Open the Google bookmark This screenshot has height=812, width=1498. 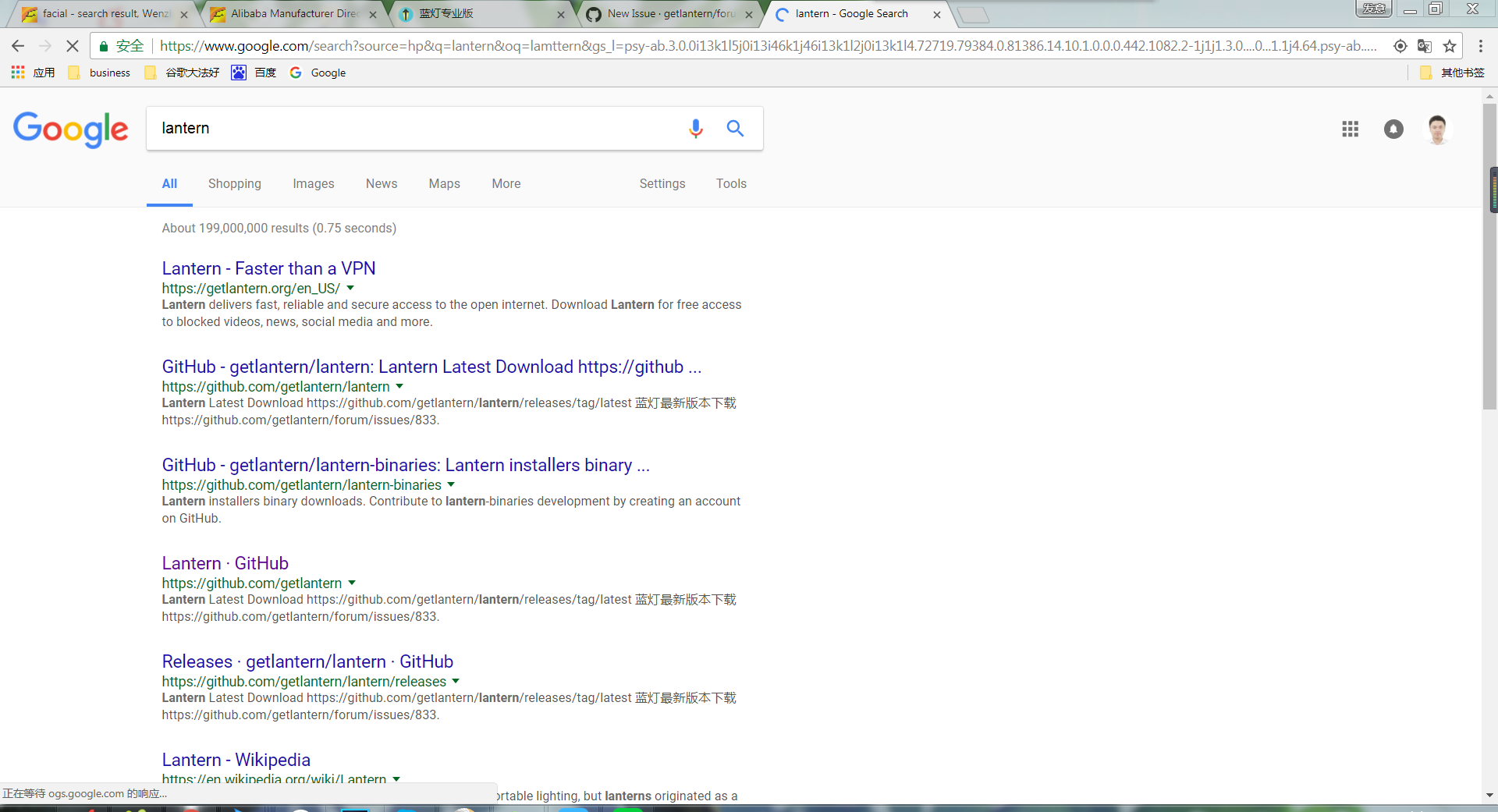(x=318, y=73)
